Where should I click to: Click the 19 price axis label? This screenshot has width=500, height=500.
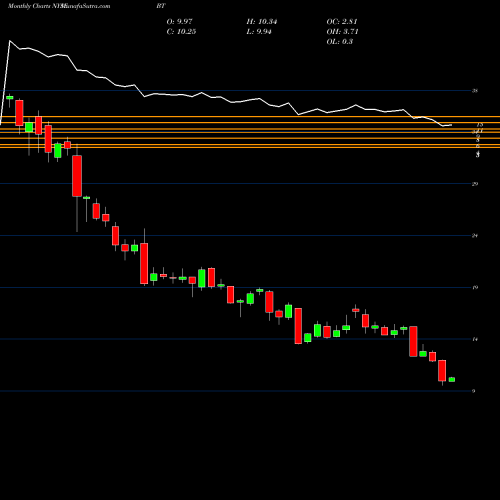coord(475,287)
